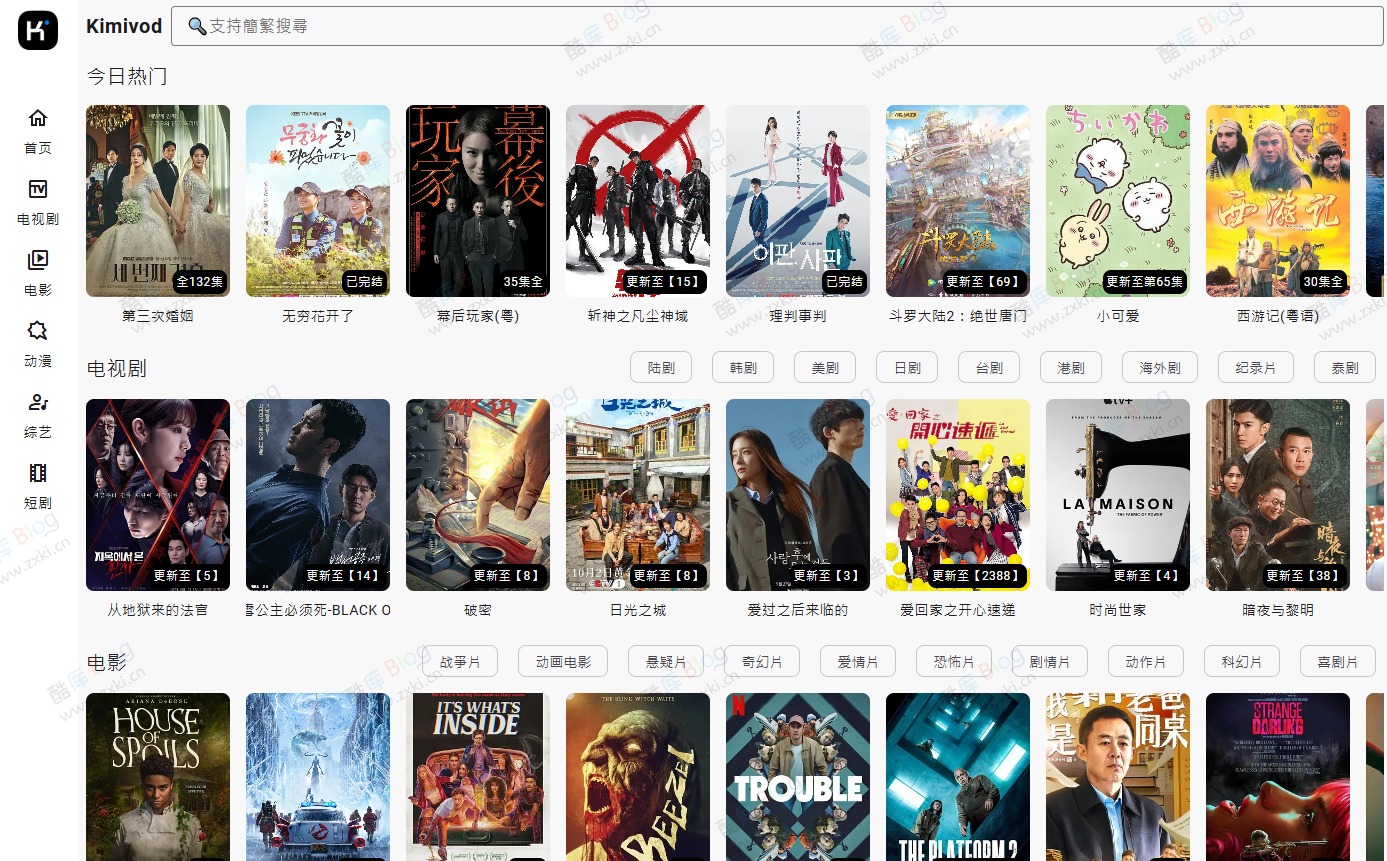Viewport: 1387px width, 861px height.
Task: Open 第三次婚姻 poster thumbnail
Action: pyautogui.click(x=158, y=201)
